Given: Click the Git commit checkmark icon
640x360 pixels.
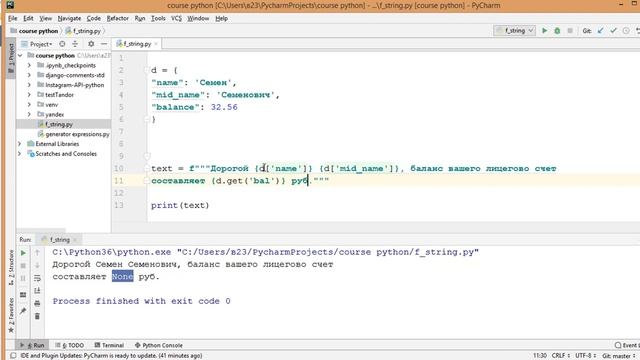Looking at the screenshot, I should click(x=613, y=31).
